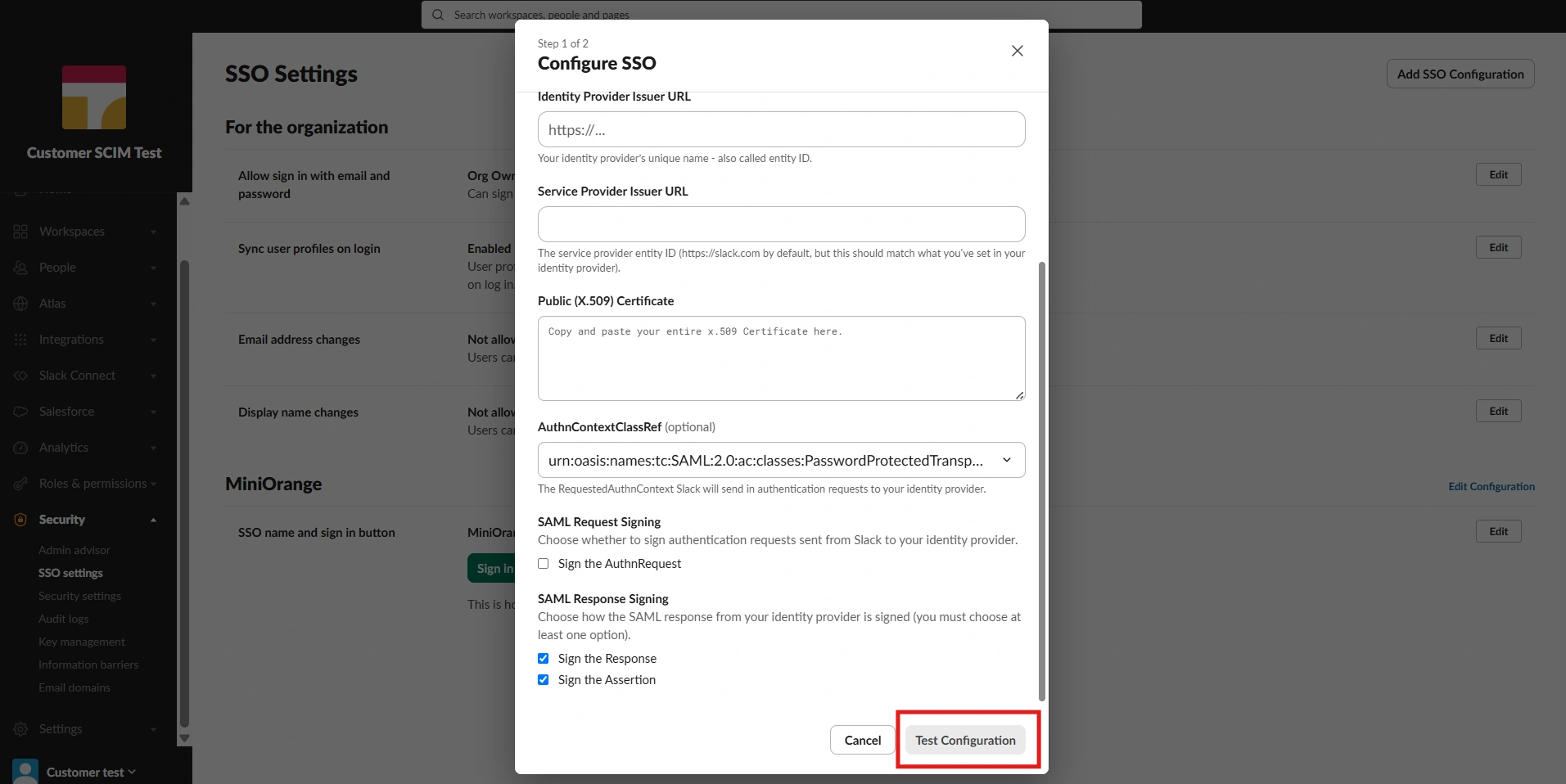This screenshot has height=784, width=1566.
Task: Click the People icon in sidebar
Action: (20, 268)
